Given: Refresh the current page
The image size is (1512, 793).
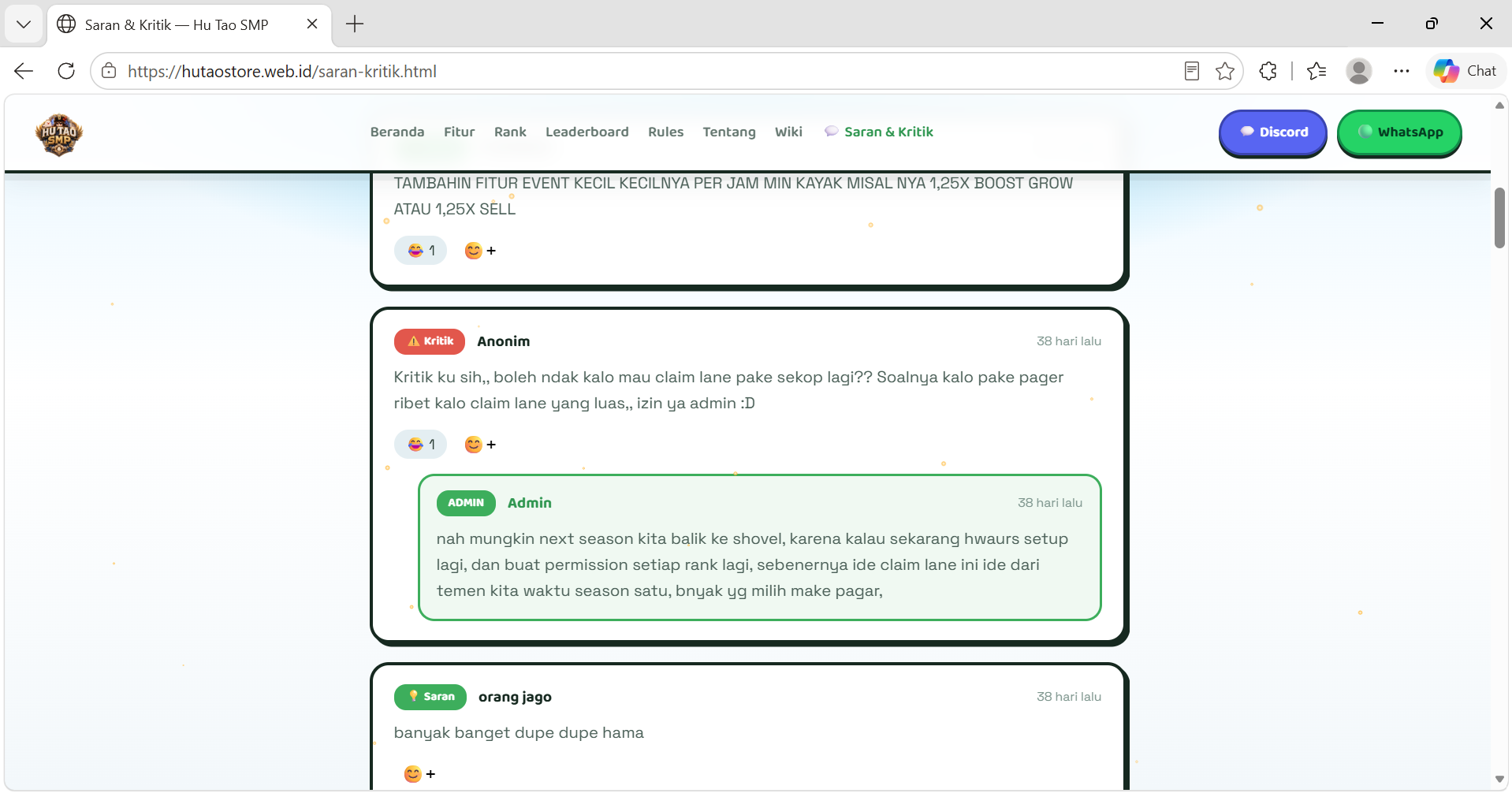Looking at the screenshot, I should 66,71.
